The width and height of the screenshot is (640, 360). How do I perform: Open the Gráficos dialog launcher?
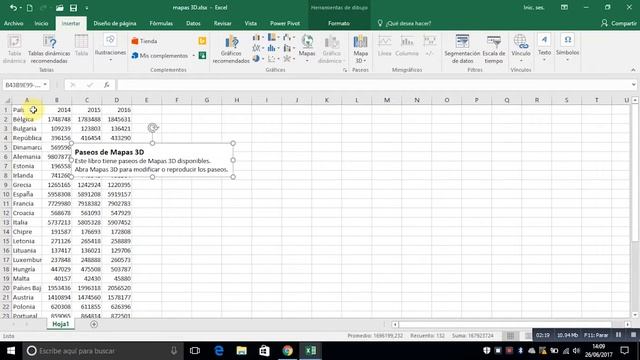click(x=345, y=70)
